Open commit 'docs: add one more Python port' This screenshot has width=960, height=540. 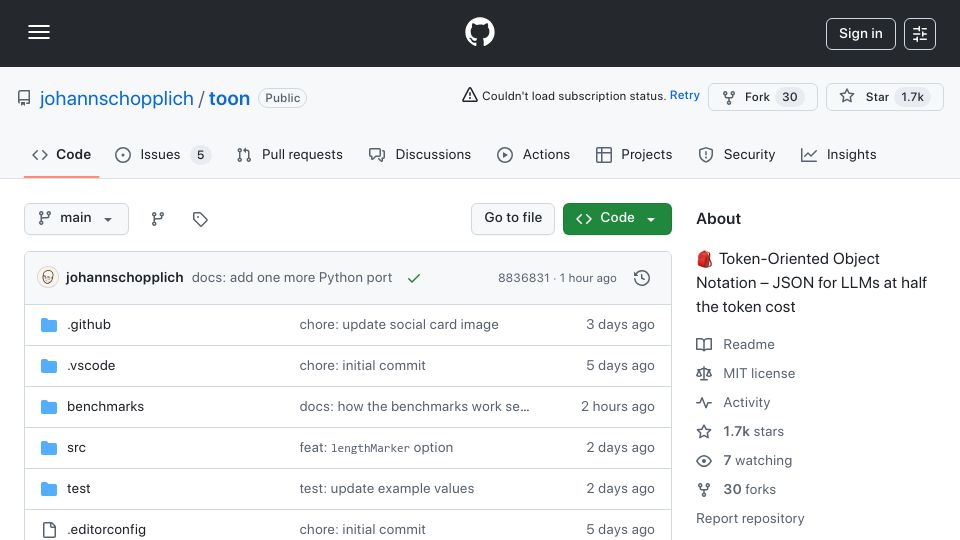(291, 277)
